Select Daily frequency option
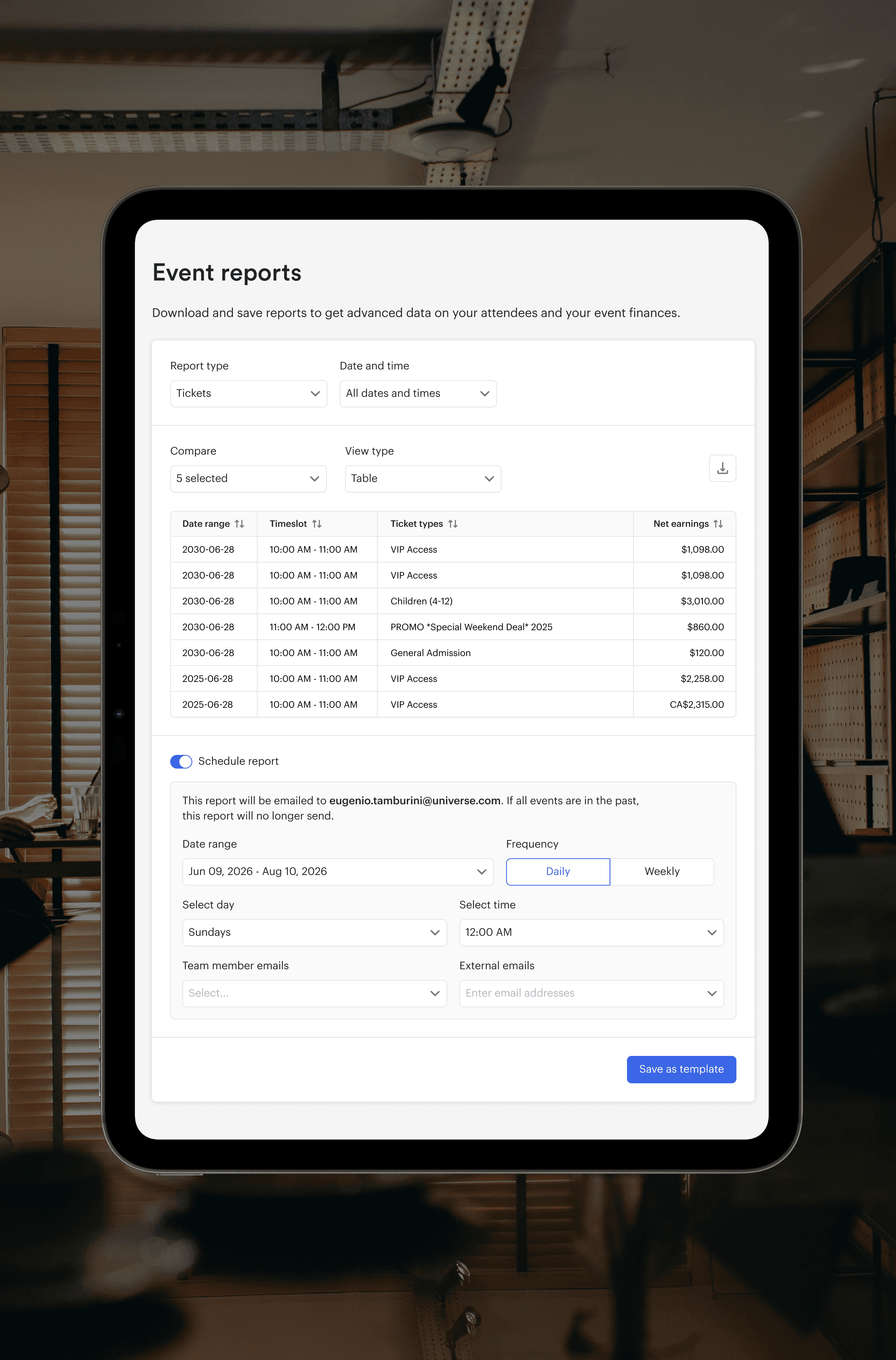Screen dimensions: 896x1360 coord(558,872)
